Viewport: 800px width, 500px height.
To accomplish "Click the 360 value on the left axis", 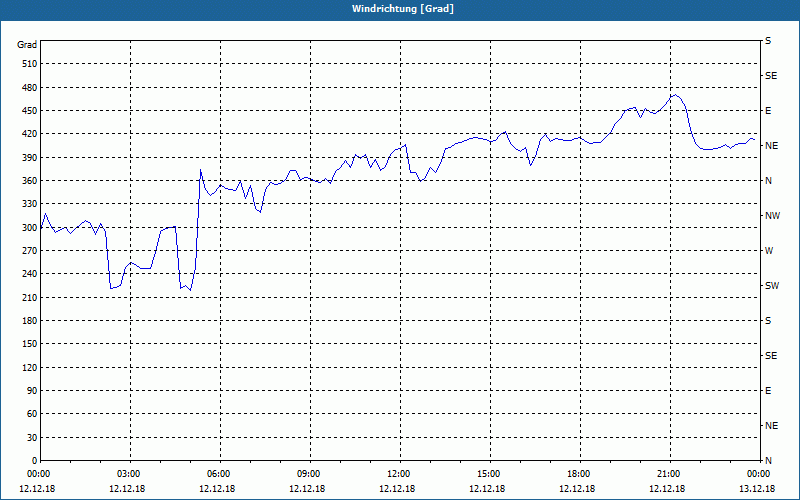I will pyautogui.click(x=30, y=181).
